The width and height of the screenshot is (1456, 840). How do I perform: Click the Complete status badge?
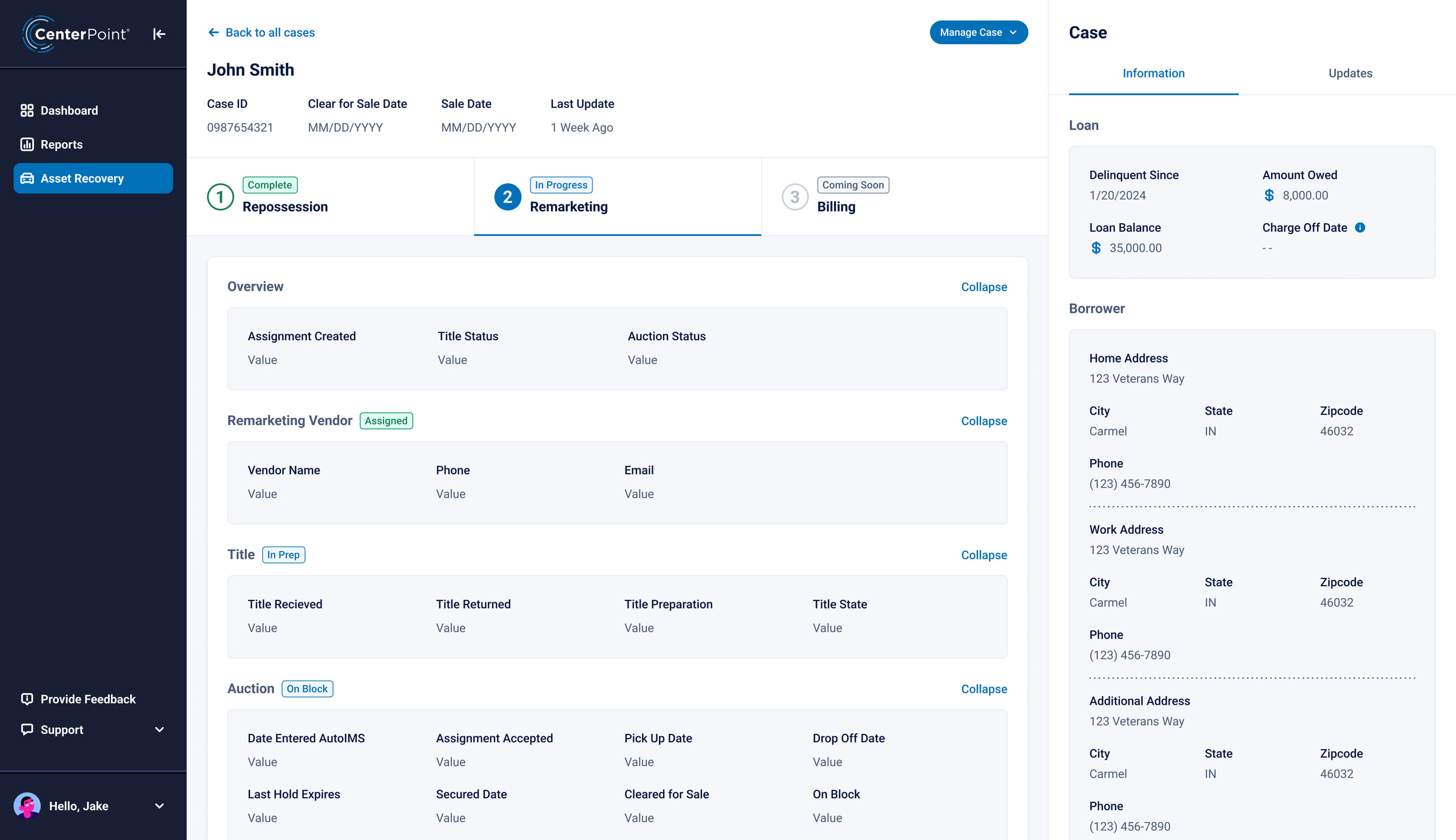point(269,185)
